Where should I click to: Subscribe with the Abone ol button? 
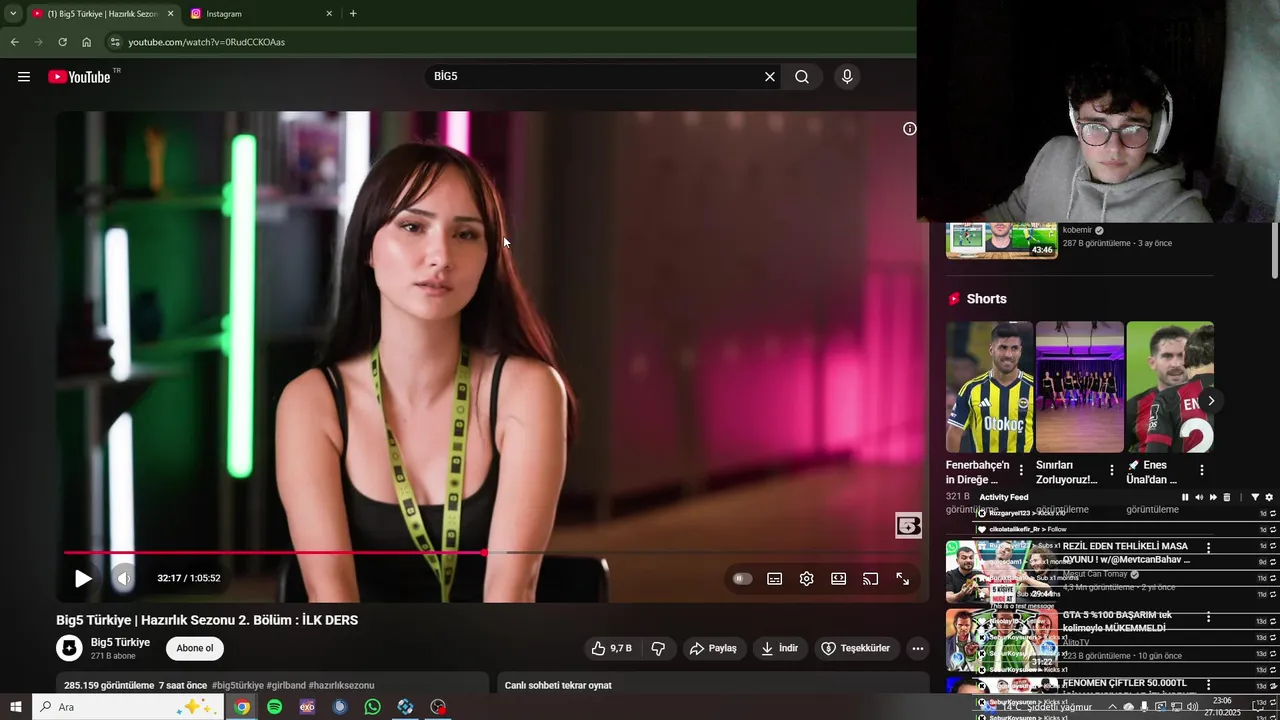point(195,648)
